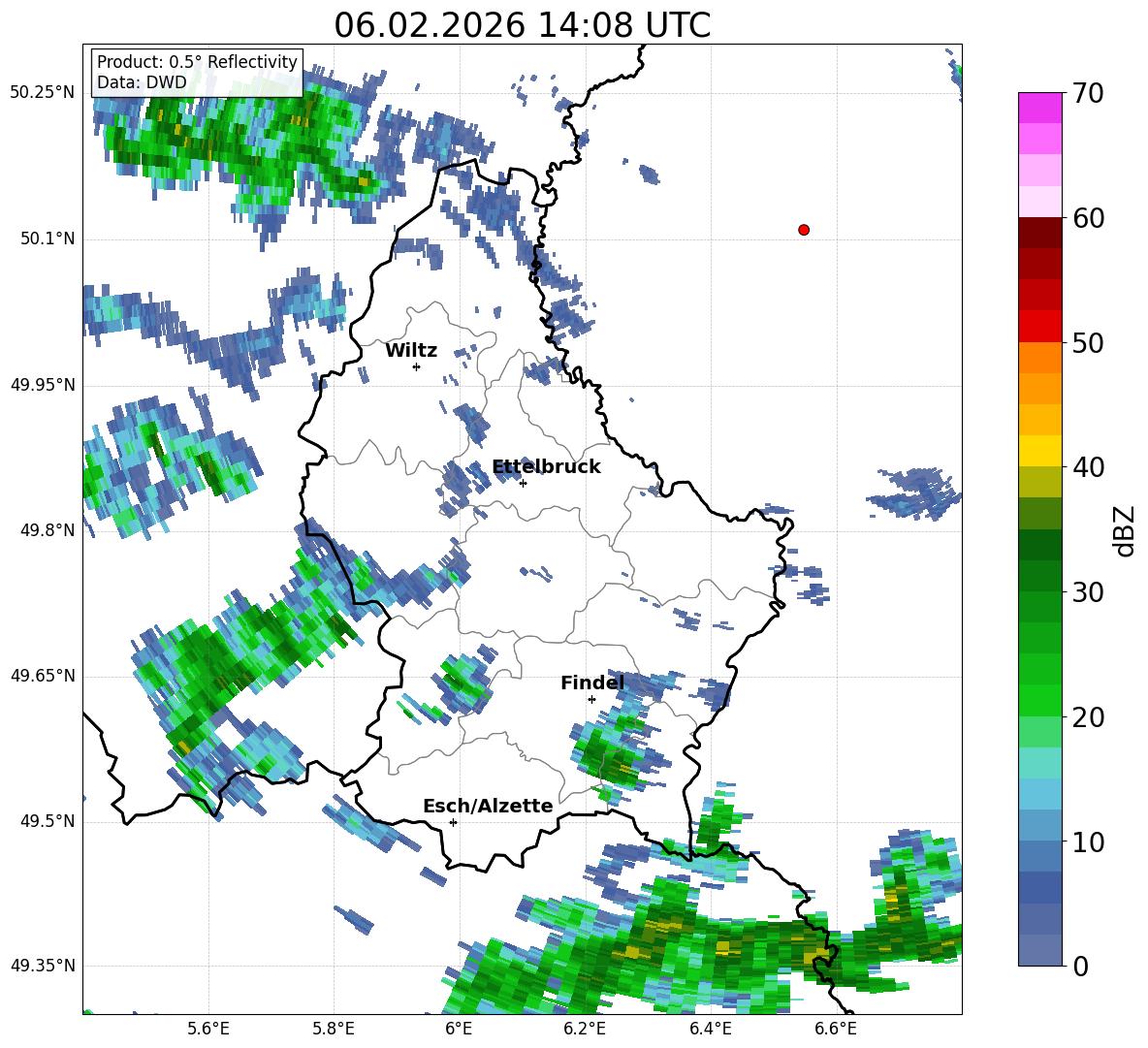Click the Esch/Alzette cross marker
Screen dimensions: 1148x1048
click(453, 822)
